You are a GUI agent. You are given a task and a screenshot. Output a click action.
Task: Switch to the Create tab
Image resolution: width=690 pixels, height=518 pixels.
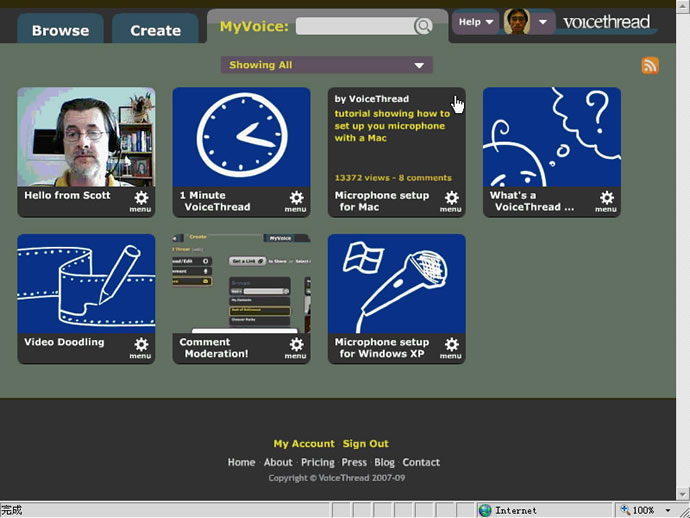tap(155, 30)
